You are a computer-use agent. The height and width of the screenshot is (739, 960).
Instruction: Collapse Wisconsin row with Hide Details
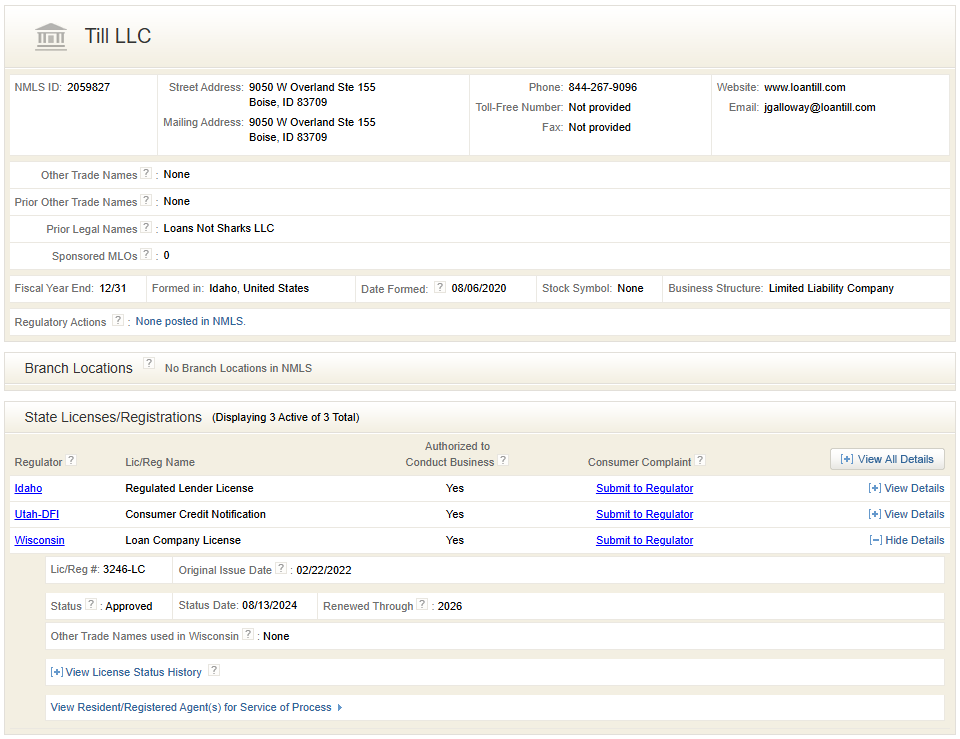(x=907, y=540)
